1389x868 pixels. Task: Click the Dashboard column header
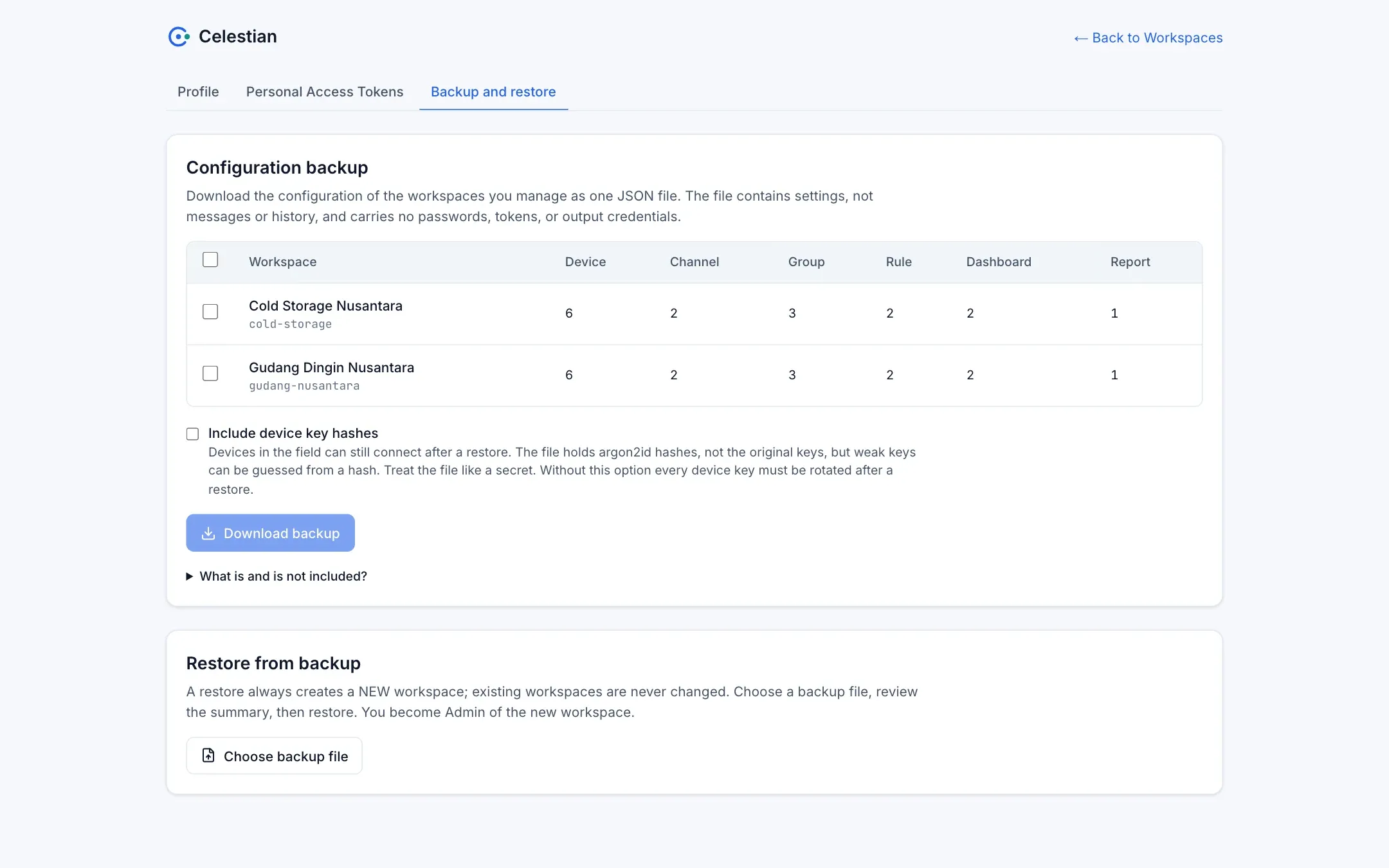point(999,262)
